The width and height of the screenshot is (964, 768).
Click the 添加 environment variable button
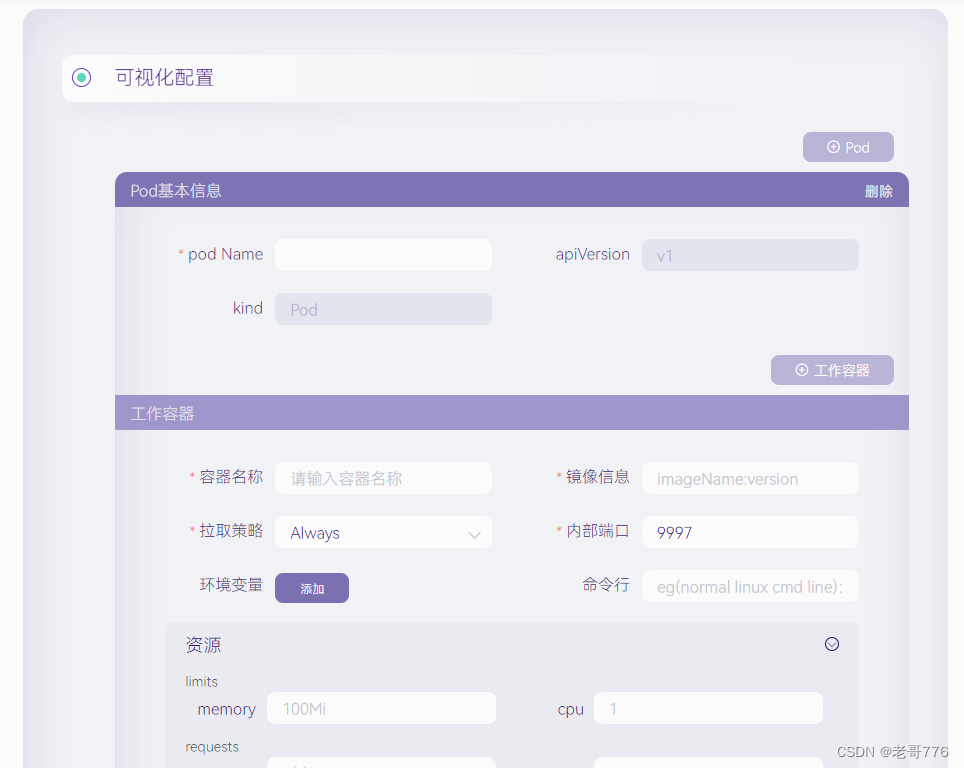312,588
